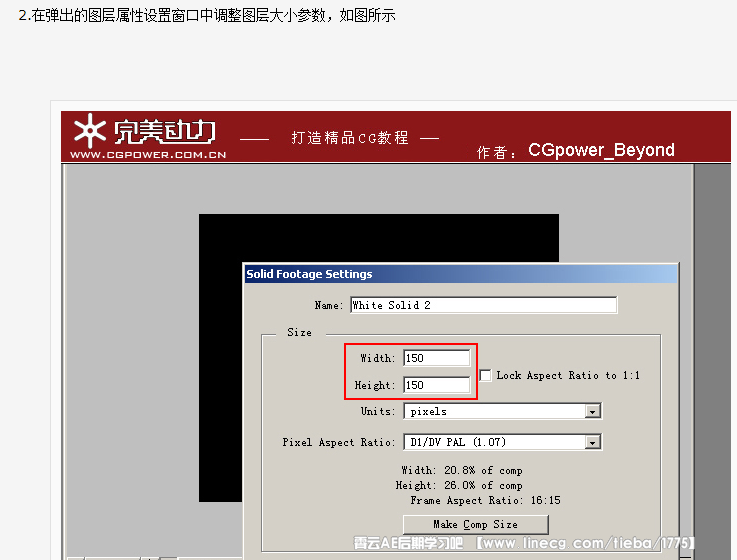This screenshot has height=560, width=737.
Task: Click the author name CGpower_Beyond
Action: 601,150
